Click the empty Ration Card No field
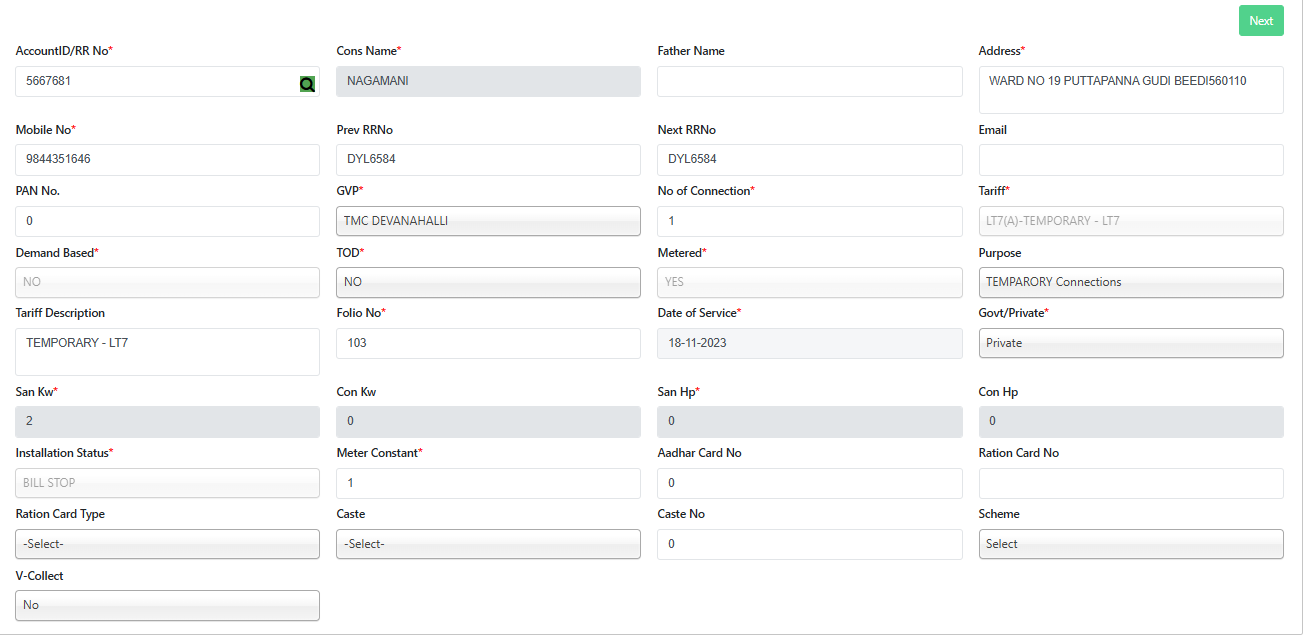Image resolution: width=1303 pixels, height=637 pixels. [1131, 483]
